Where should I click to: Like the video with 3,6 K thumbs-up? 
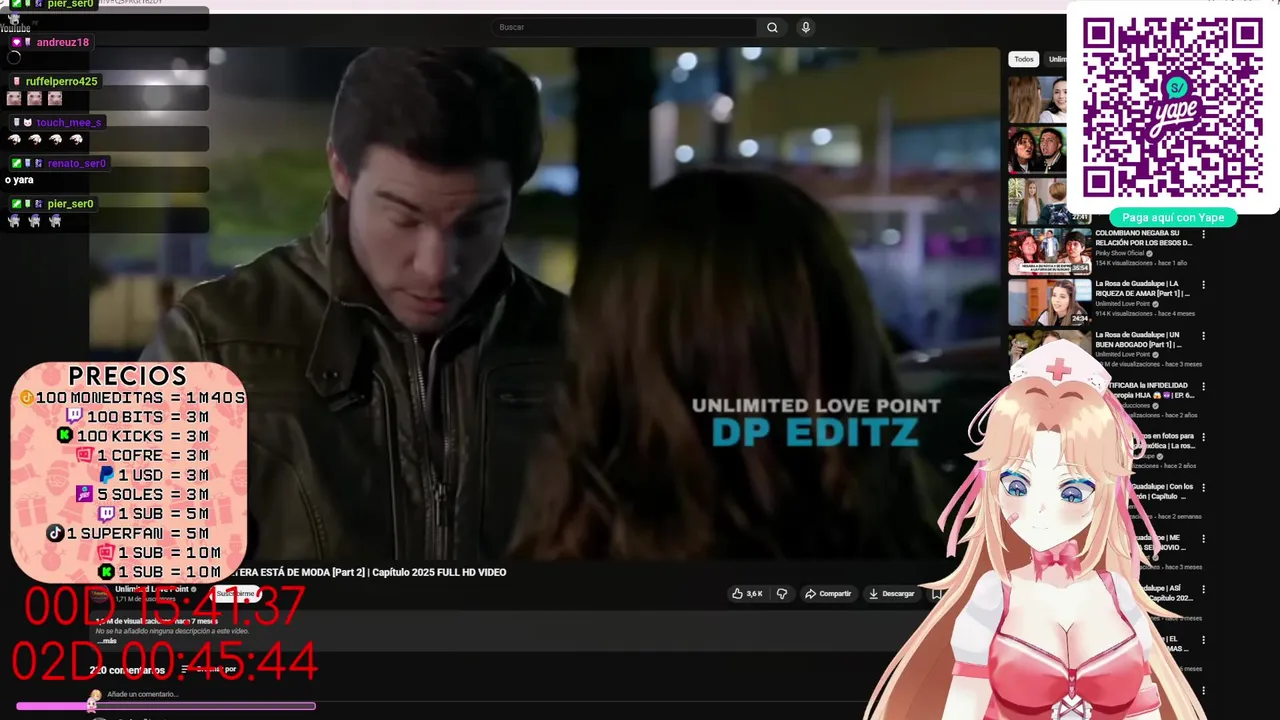pyautogui.click(x=747, y=594)
